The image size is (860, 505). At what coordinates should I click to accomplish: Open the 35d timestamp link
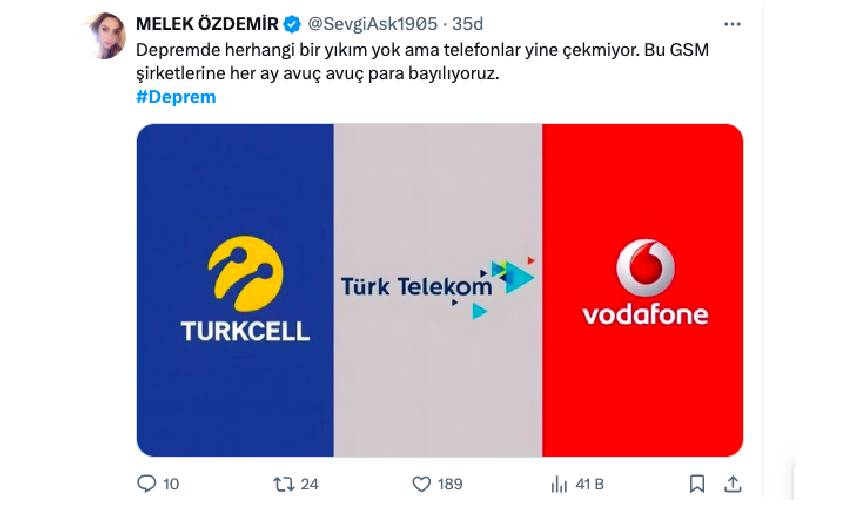point(467,24)
